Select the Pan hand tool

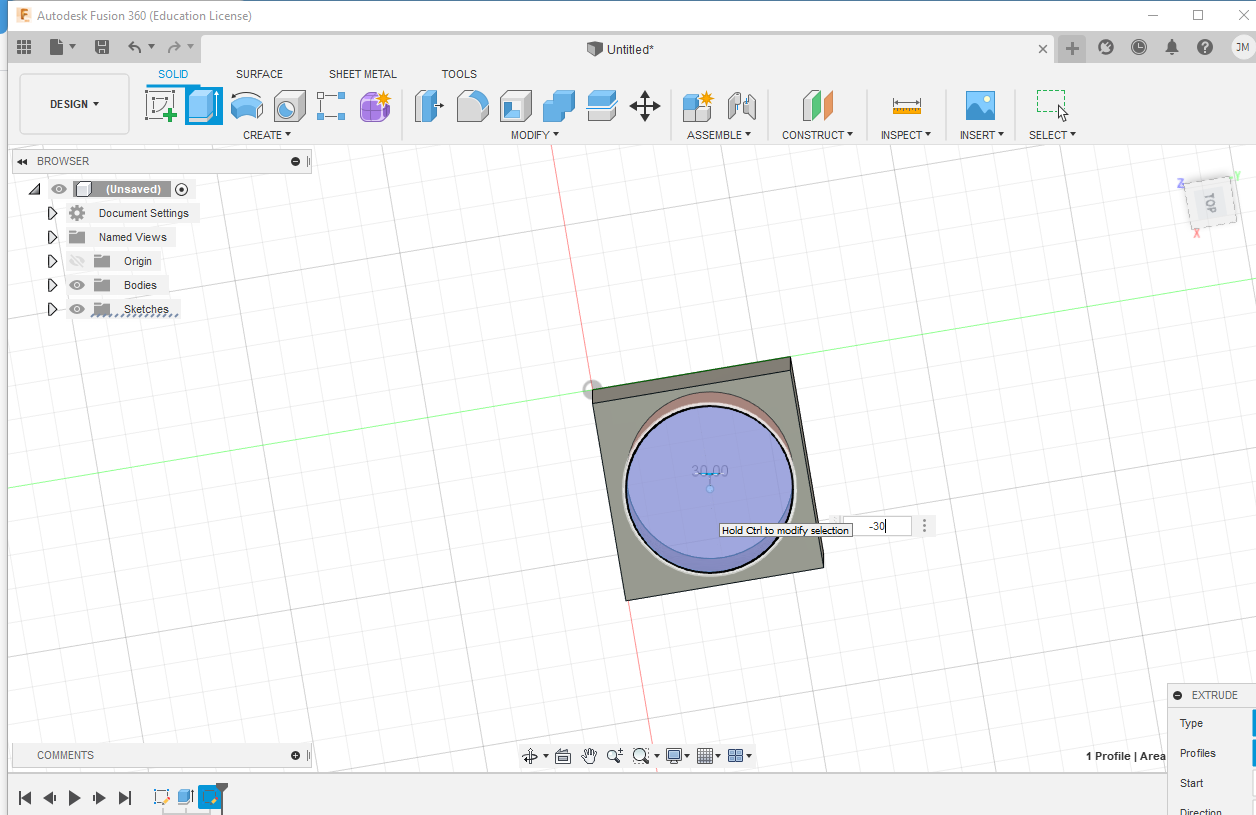coord(589,756)
